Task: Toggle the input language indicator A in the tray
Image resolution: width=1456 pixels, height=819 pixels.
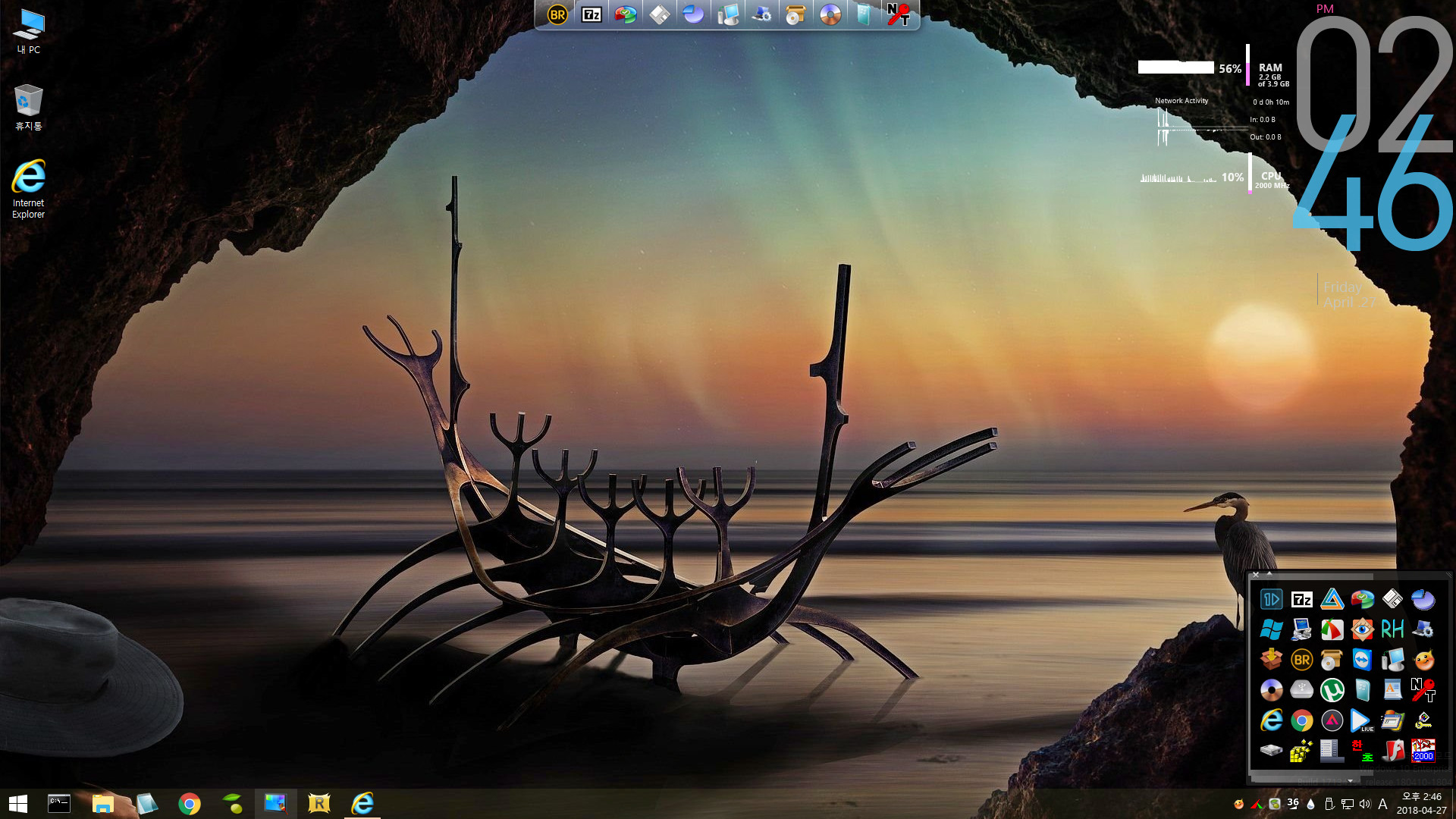Action: [1382, 804]
